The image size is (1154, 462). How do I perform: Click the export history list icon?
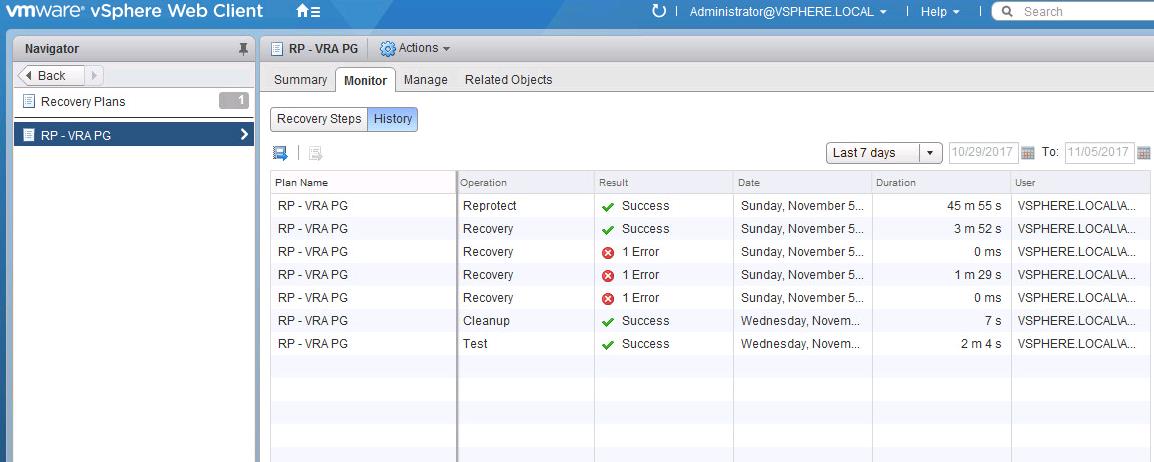pos(280,153)
